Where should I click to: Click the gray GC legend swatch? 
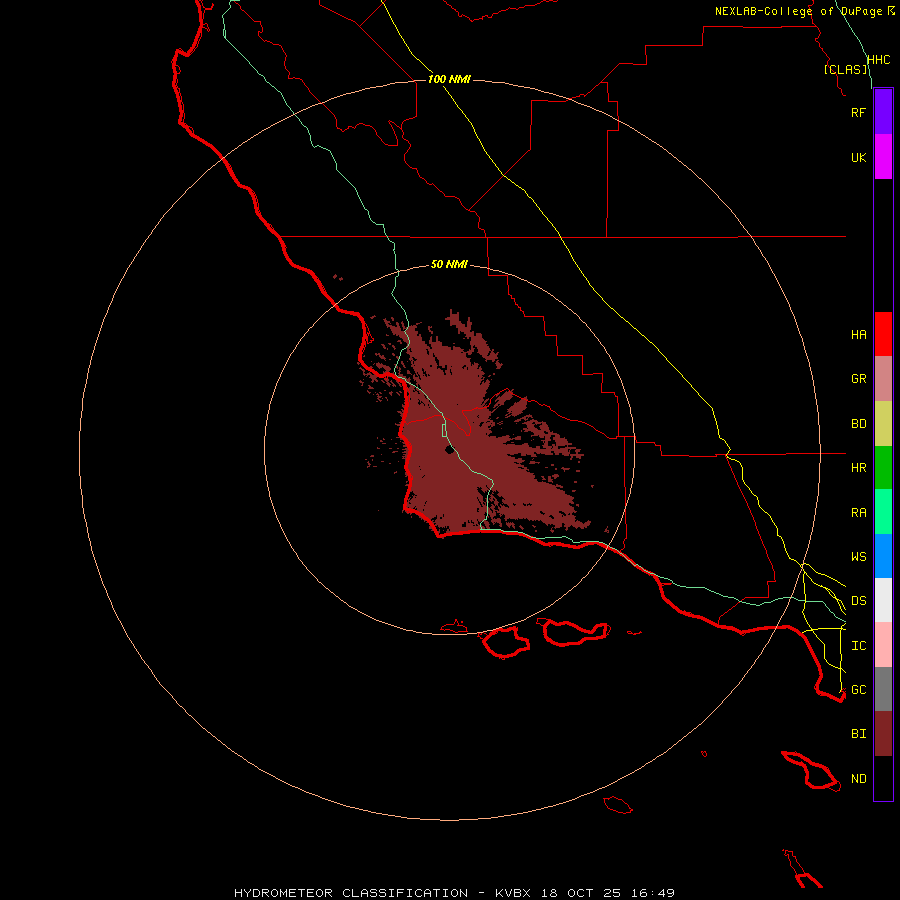coord(883,689)
